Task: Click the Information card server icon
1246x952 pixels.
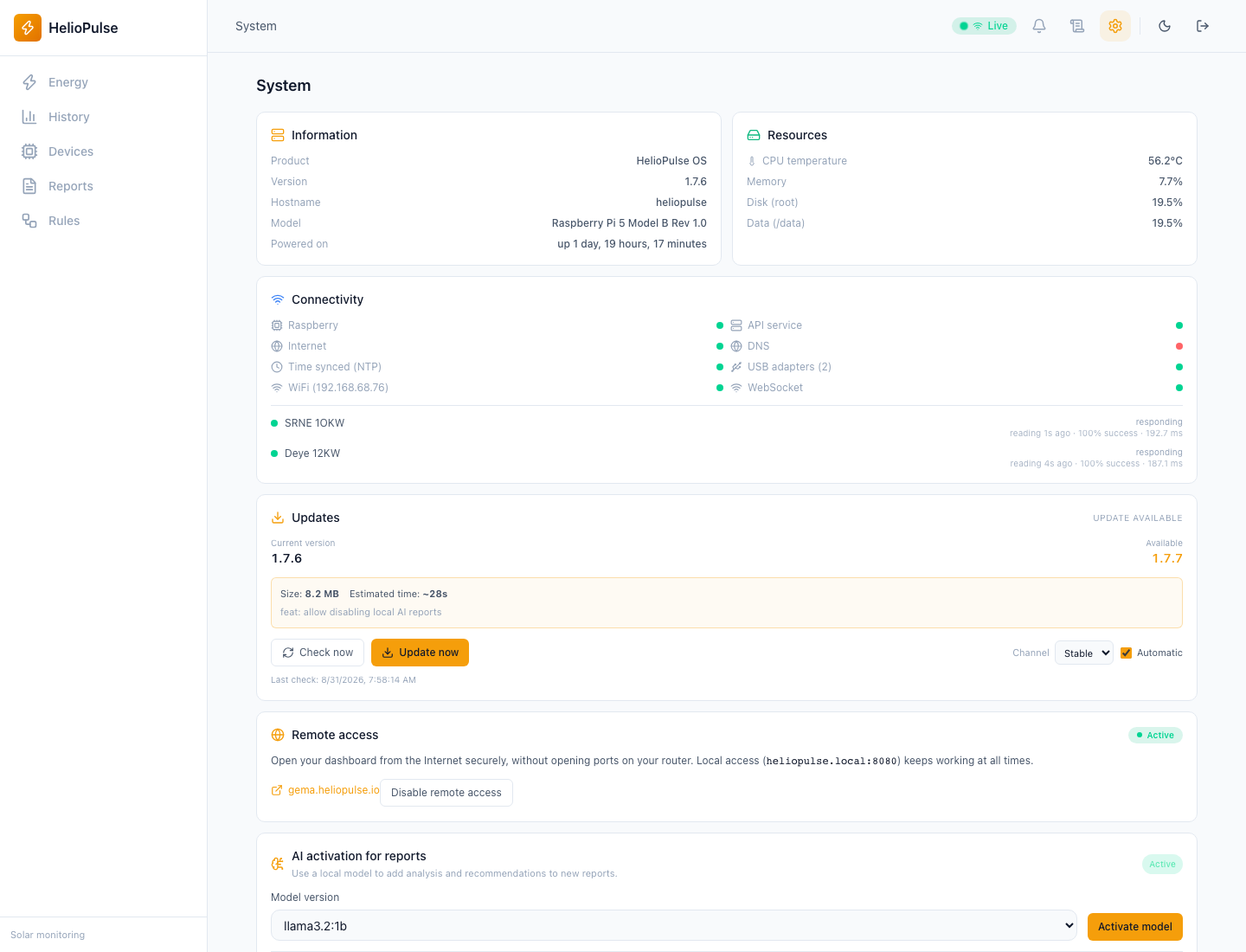Action: [278, 135]
